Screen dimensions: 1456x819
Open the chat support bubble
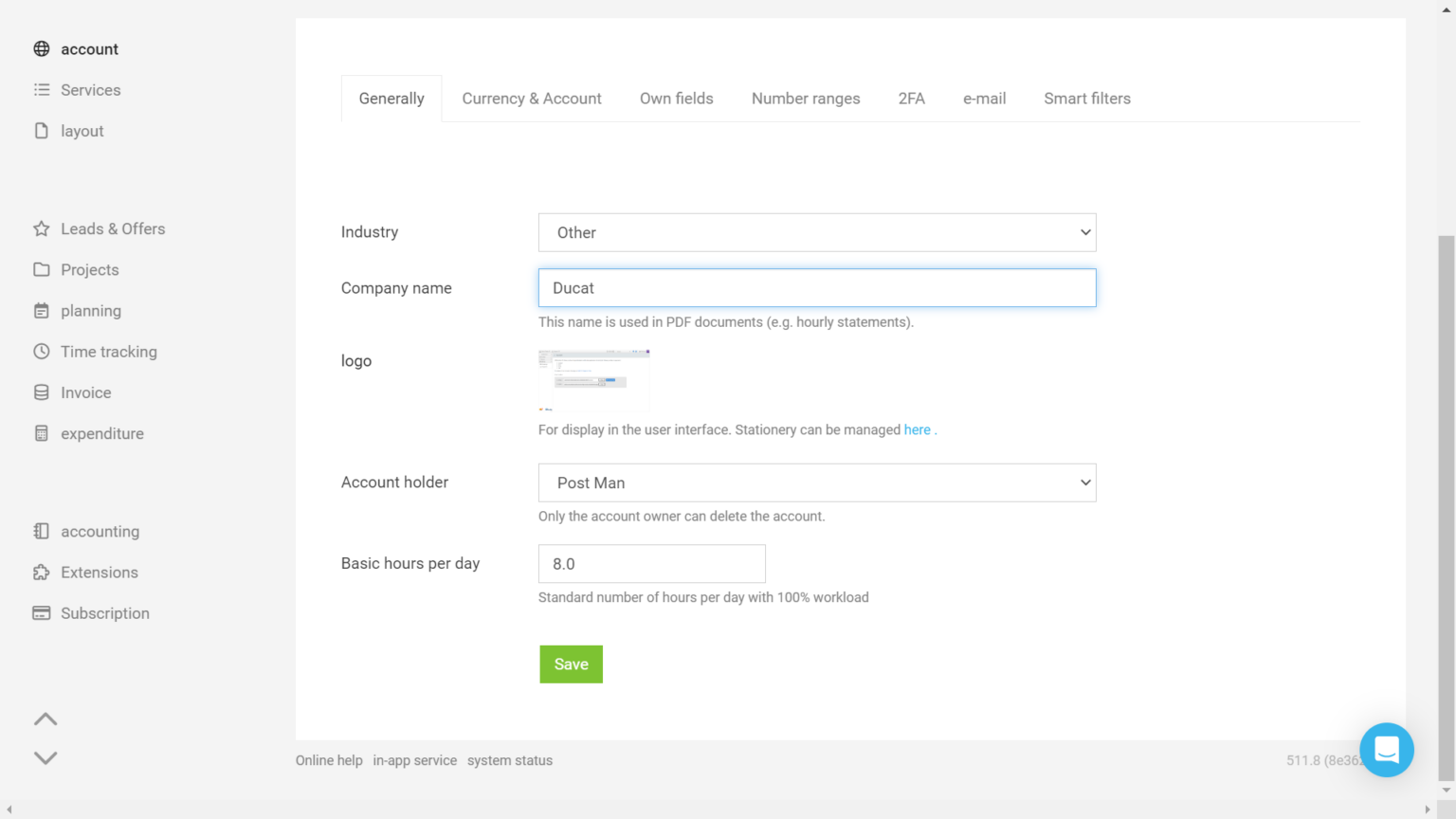[x=1386, y=750]
